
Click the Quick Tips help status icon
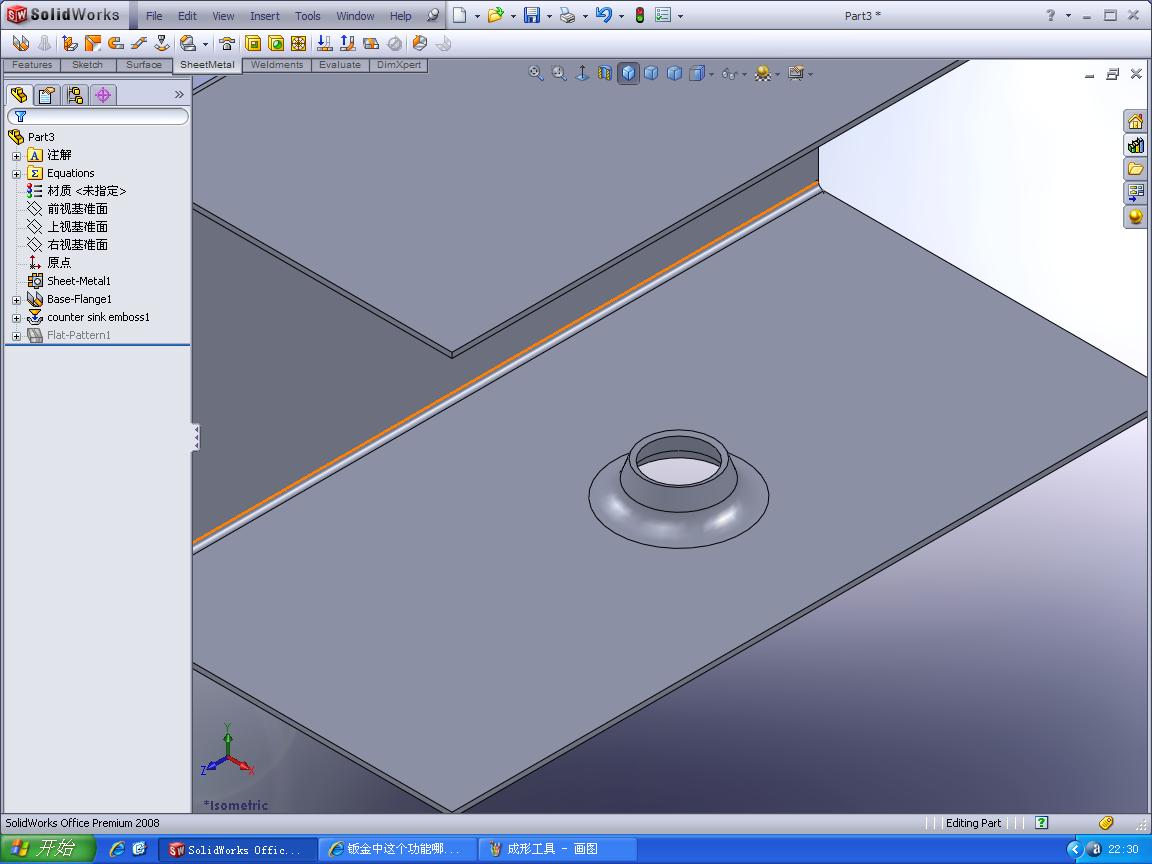pos(1041,823)
